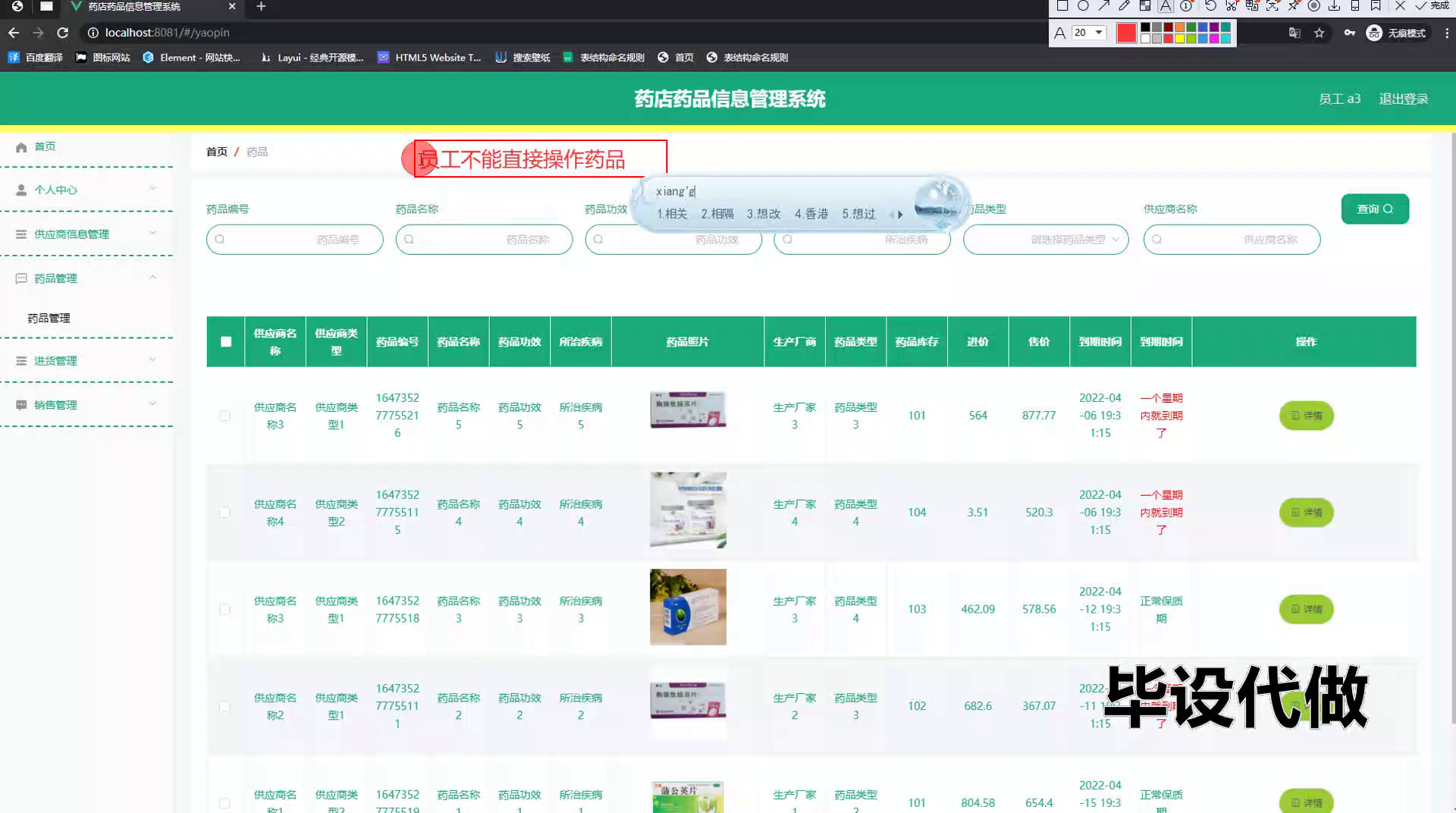
Task: Go back in browser history
Action: pyautogui.click(x=14, y=33)
